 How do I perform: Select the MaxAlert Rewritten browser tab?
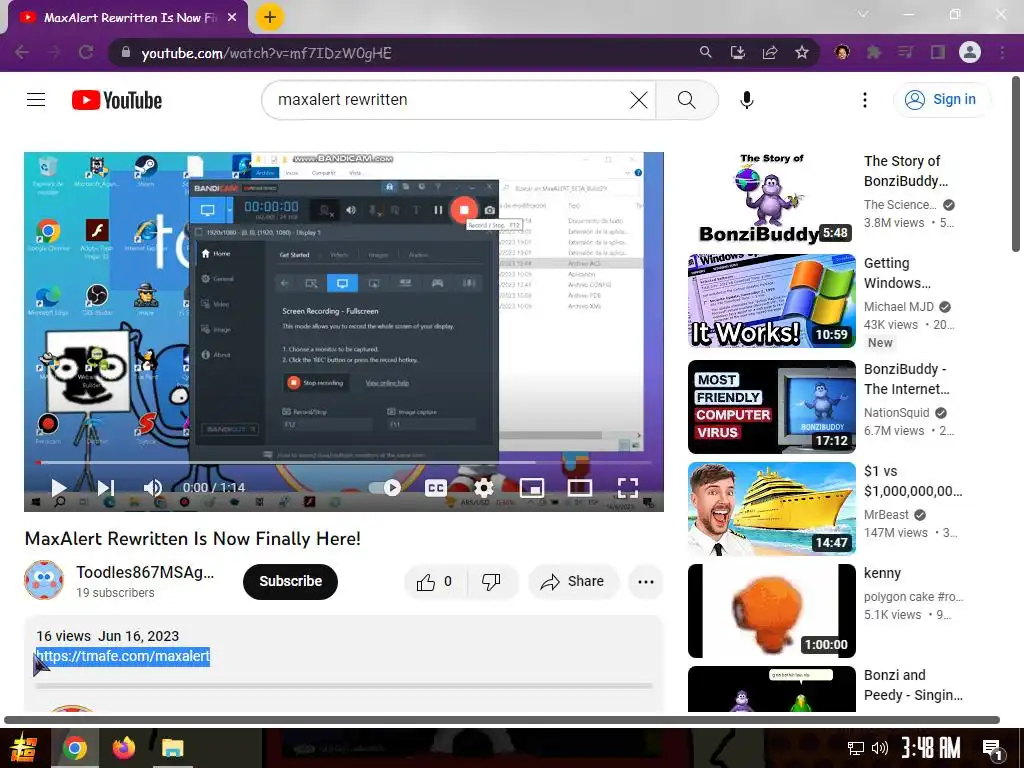click(x=128, y=18)
